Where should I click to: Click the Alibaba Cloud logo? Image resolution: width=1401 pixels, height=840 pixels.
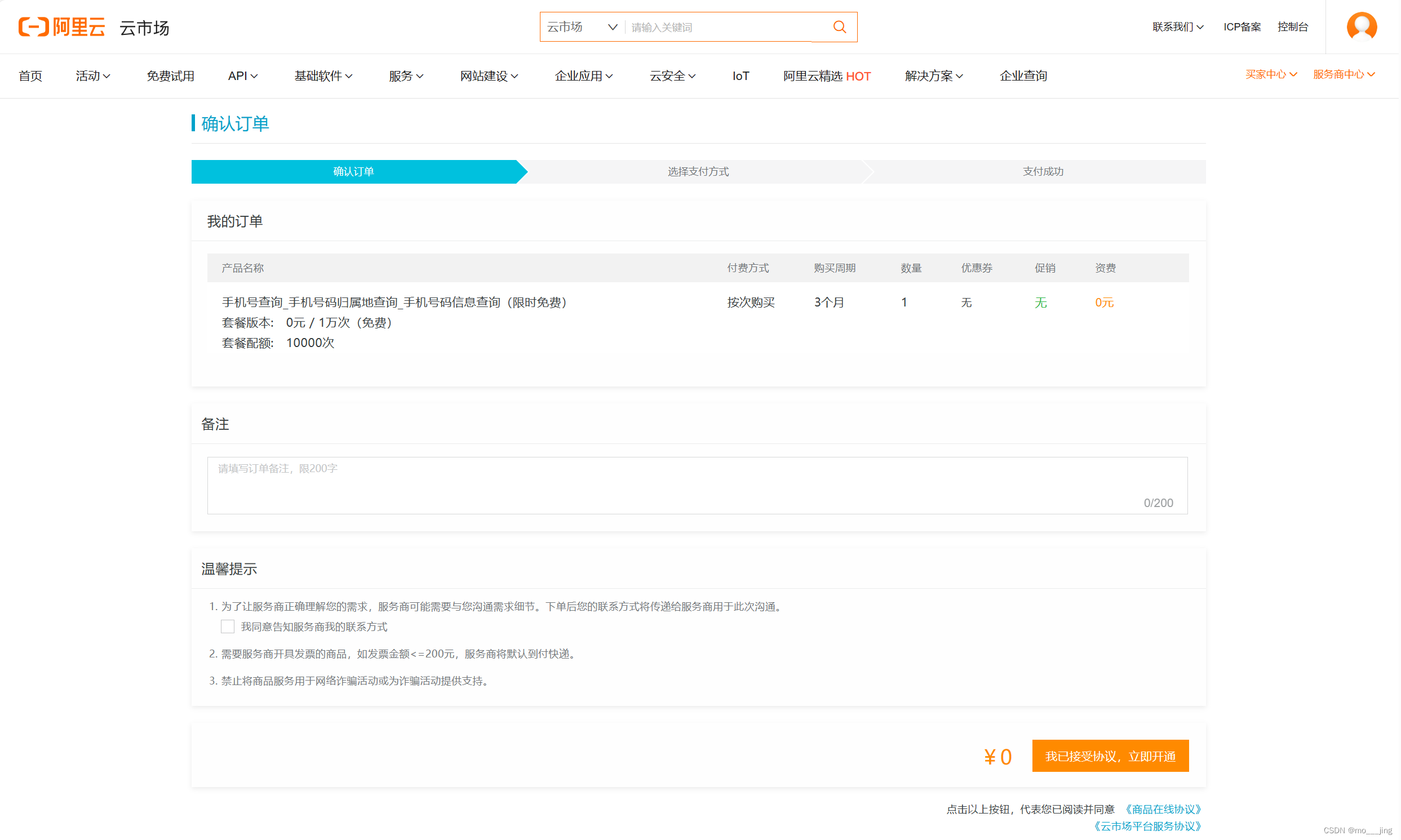[x=61, y=27]
